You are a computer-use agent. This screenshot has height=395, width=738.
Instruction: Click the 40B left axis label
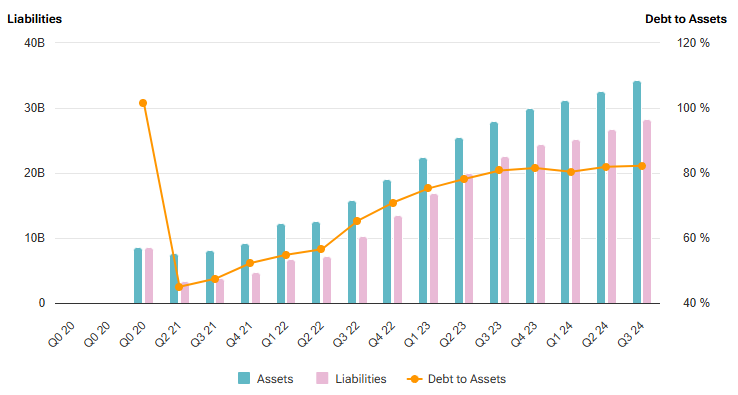click(x=34, y=43)
